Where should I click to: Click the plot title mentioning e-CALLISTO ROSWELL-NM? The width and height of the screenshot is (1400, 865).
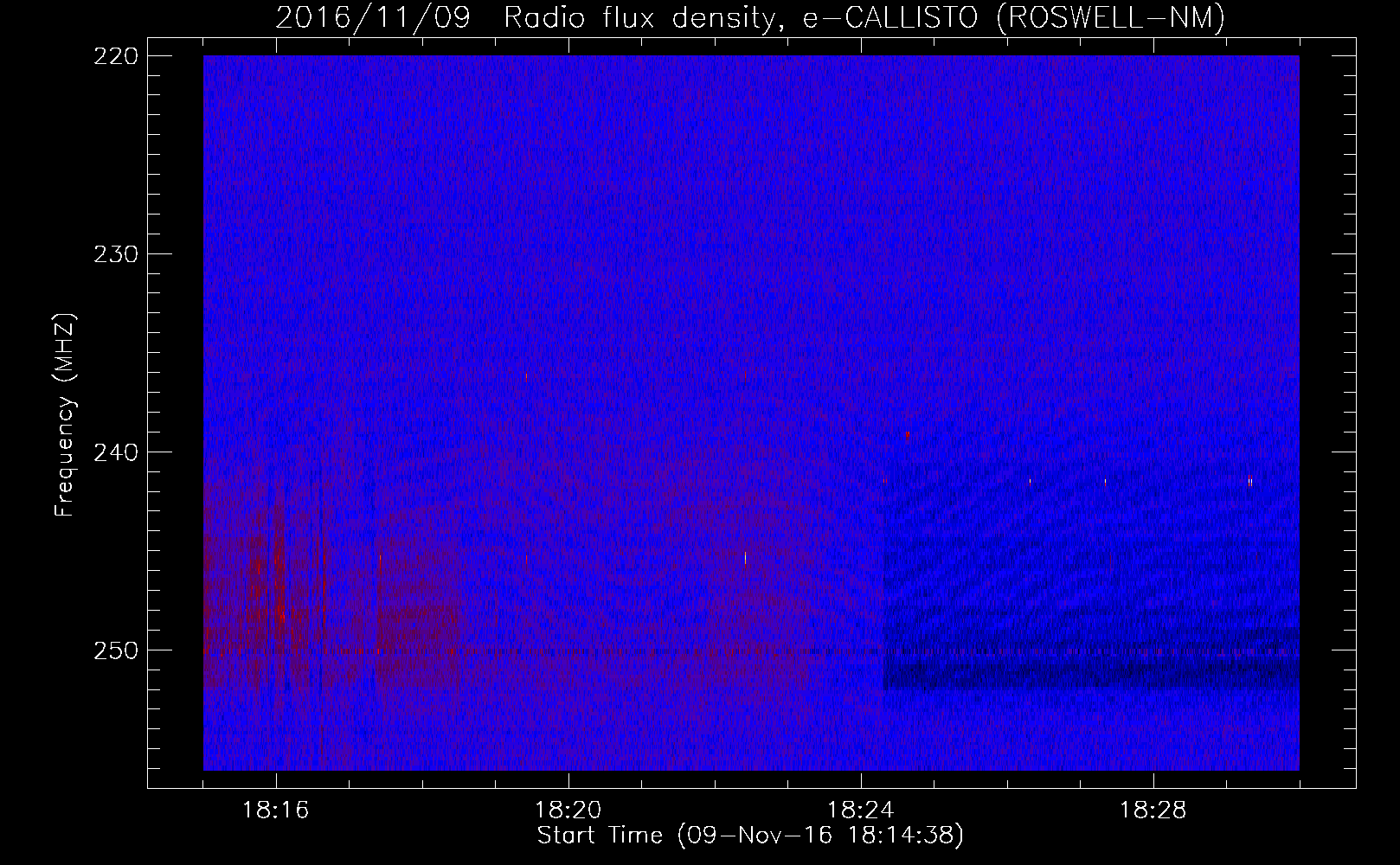coord(750,18)
